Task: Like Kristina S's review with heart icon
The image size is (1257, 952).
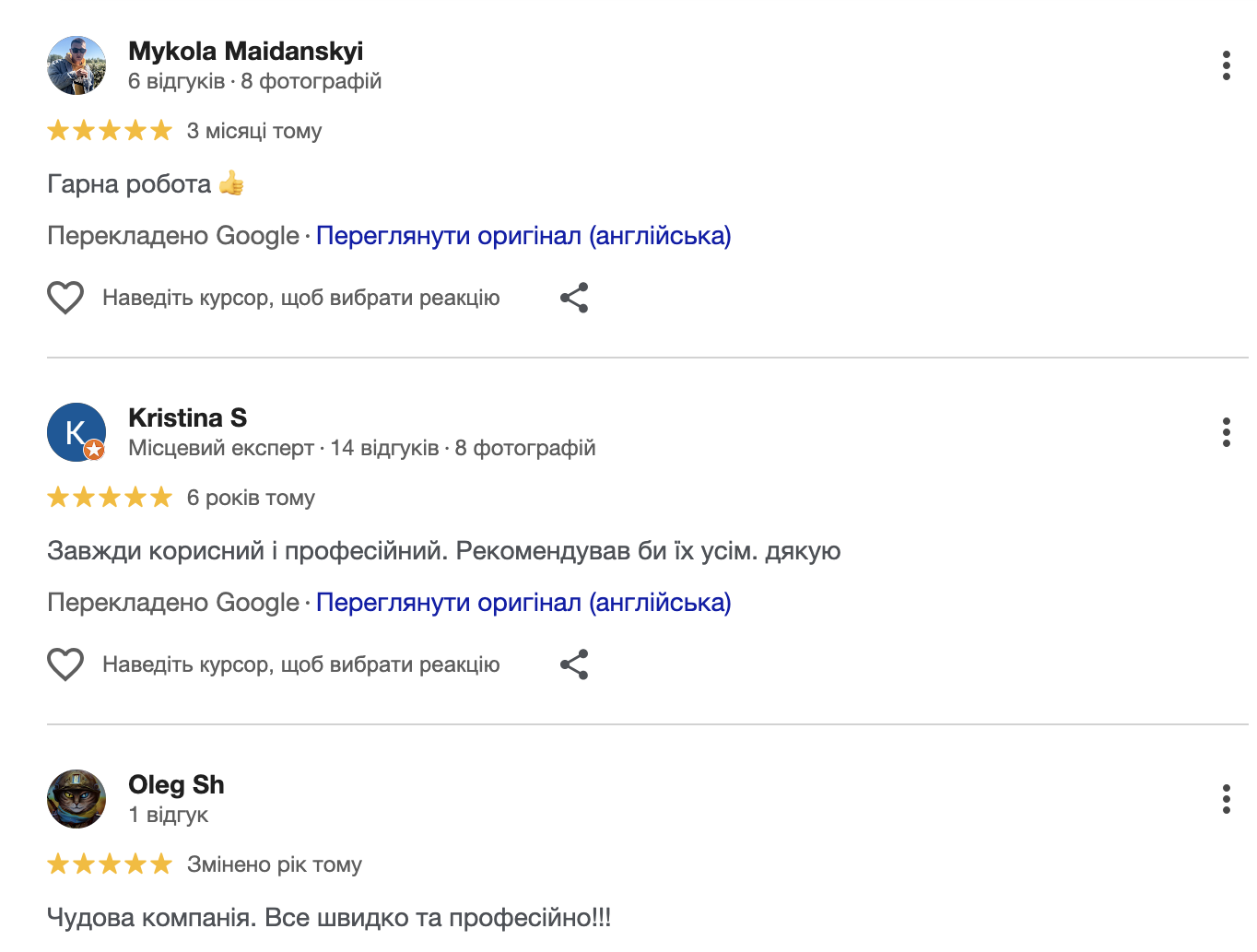Action: point(65,664)
